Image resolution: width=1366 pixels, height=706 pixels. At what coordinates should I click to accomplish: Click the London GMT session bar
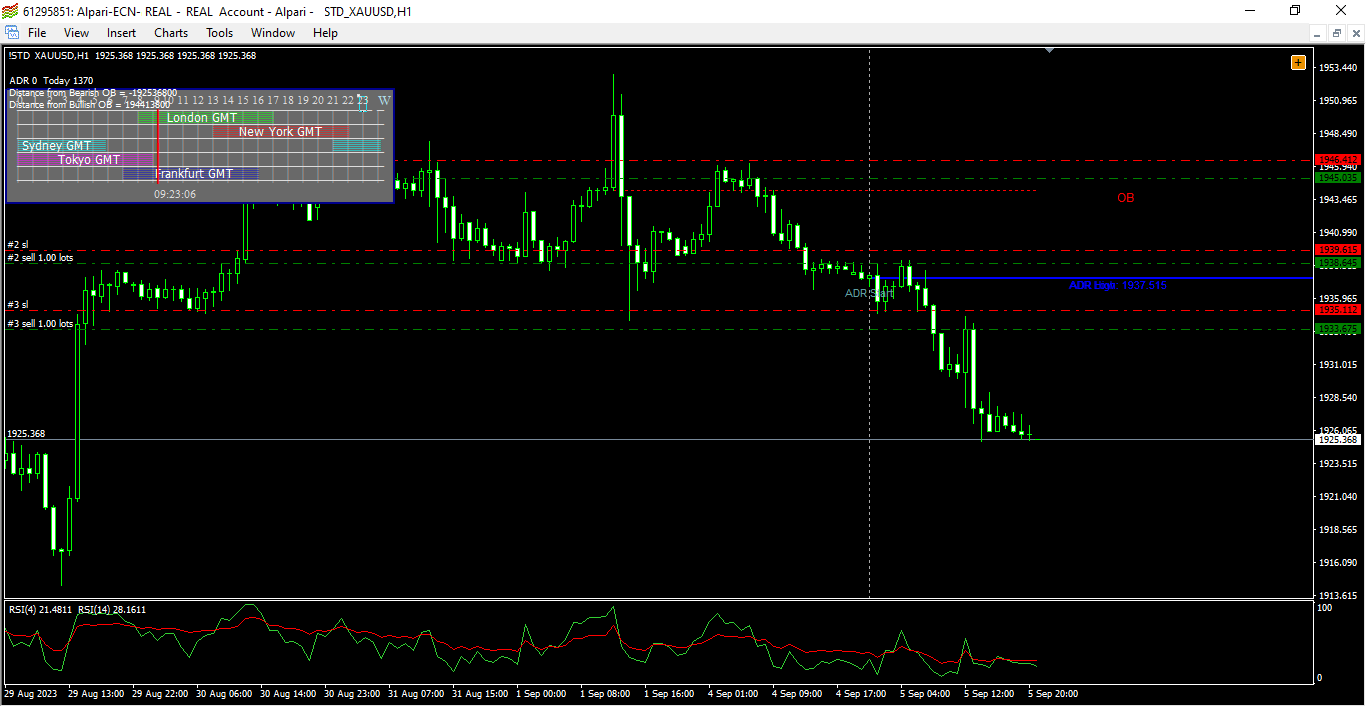pyautogui.click(x=205, y=118)
